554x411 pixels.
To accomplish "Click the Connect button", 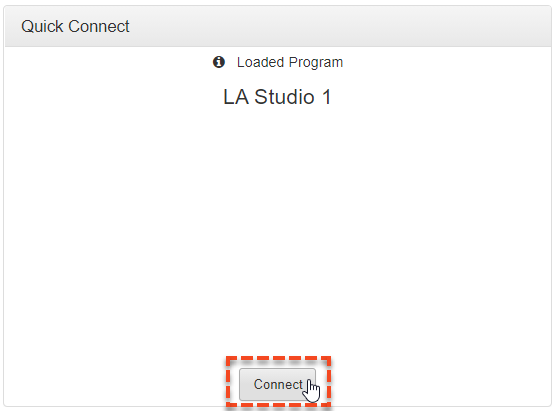I will coord(277,384).
